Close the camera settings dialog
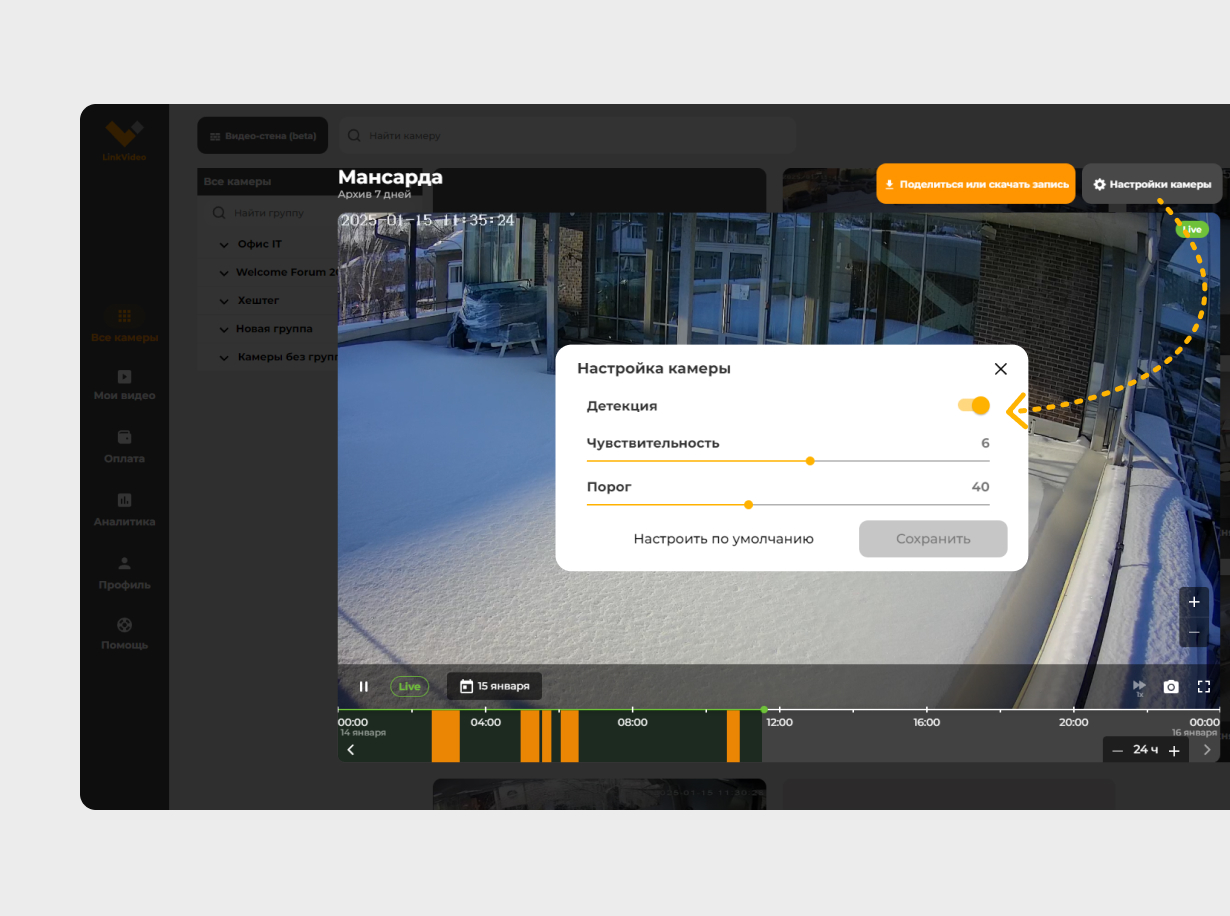Viewport: 1230px width, 916px height. click(1001, 369)
